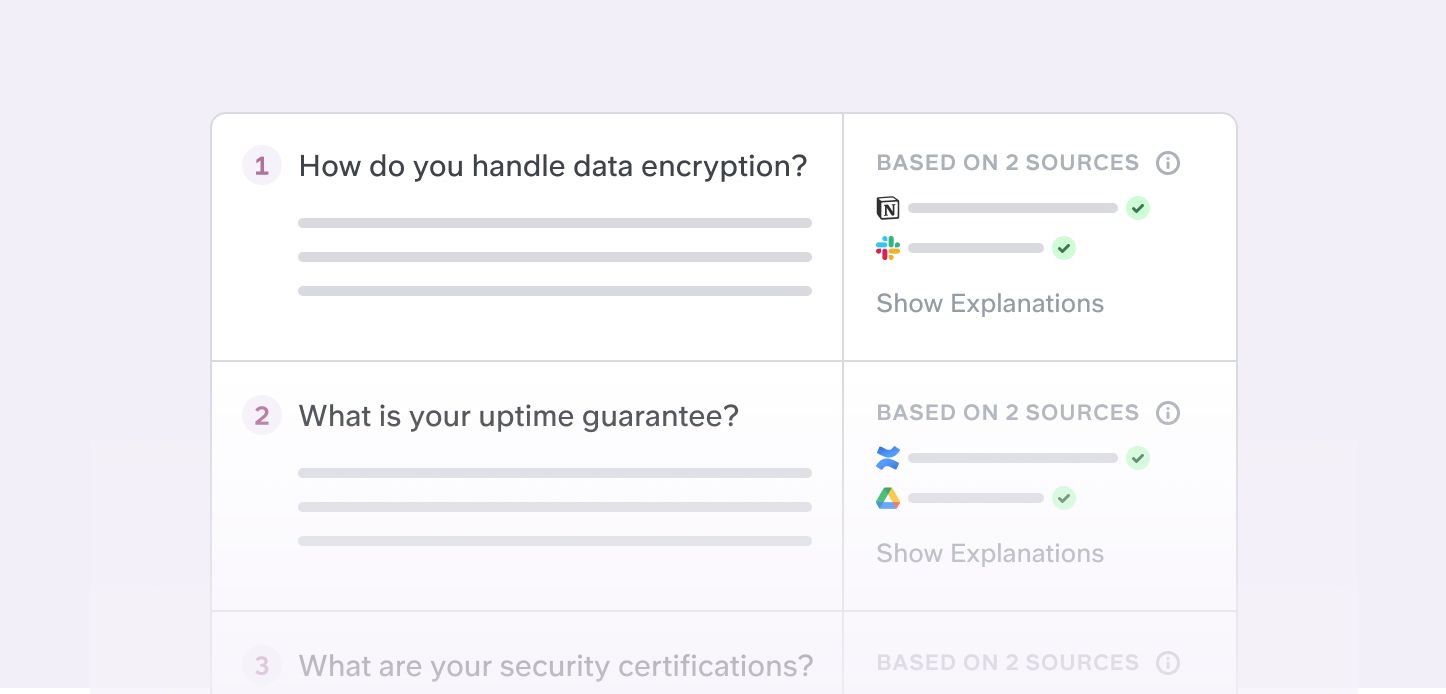Toggle green checkmark beside Confluence source
The width and height of the screenshot is (1446, 694).
1138,458
